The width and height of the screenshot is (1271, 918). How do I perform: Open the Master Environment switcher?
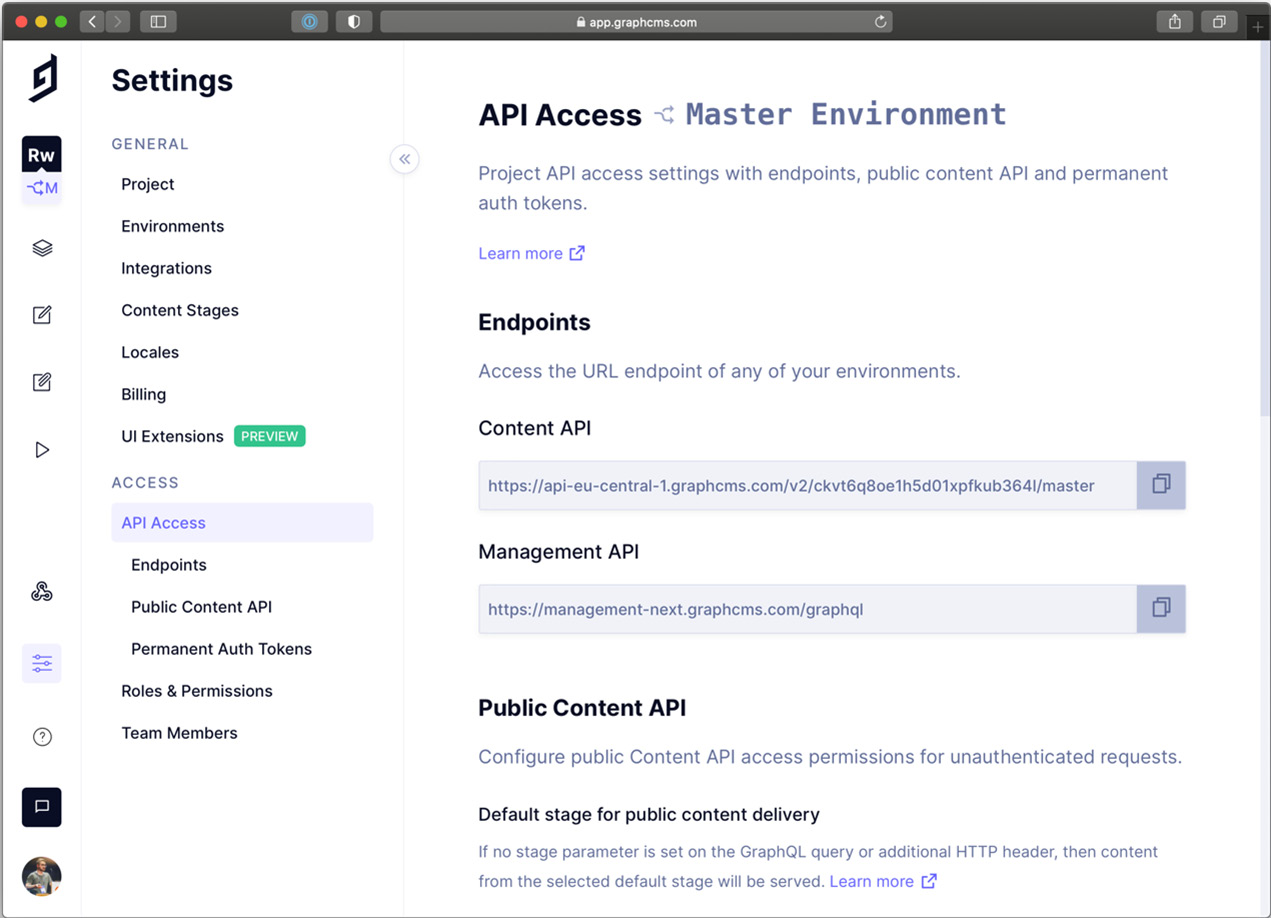click(x=845, y=114)
